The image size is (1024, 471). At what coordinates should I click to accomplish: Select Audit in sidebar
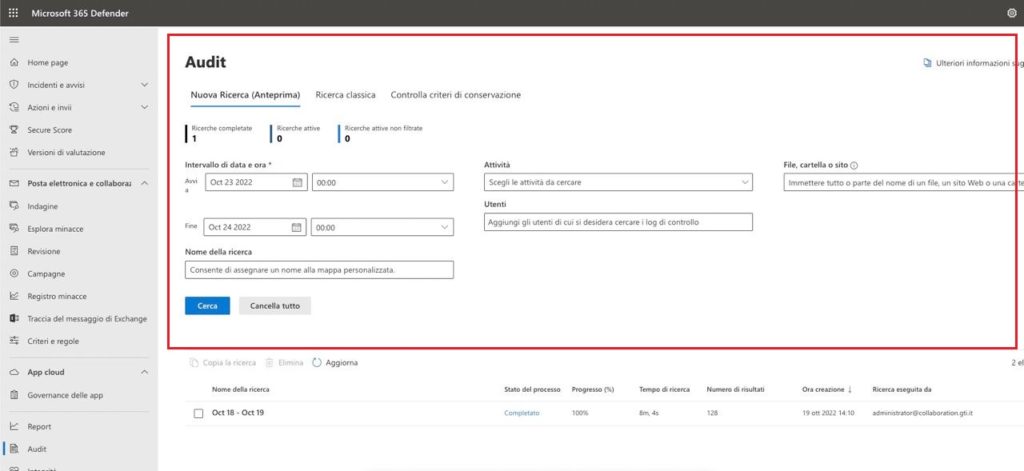[x=37, y=449]
